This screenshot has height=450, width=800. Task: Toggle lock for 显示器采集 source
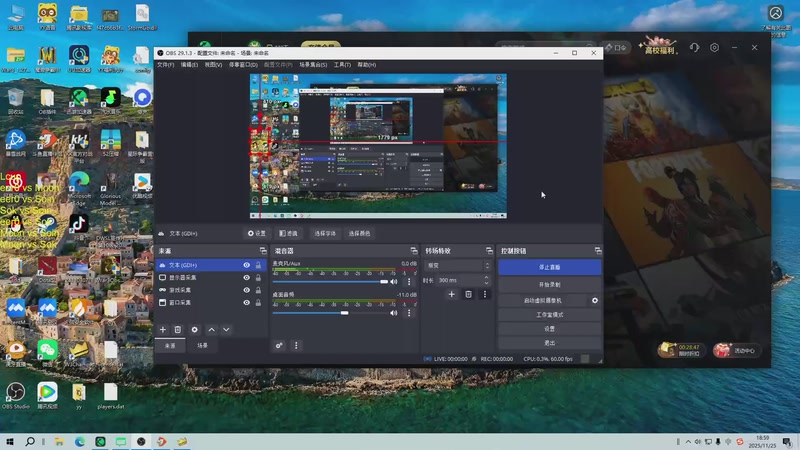[258, 278]
